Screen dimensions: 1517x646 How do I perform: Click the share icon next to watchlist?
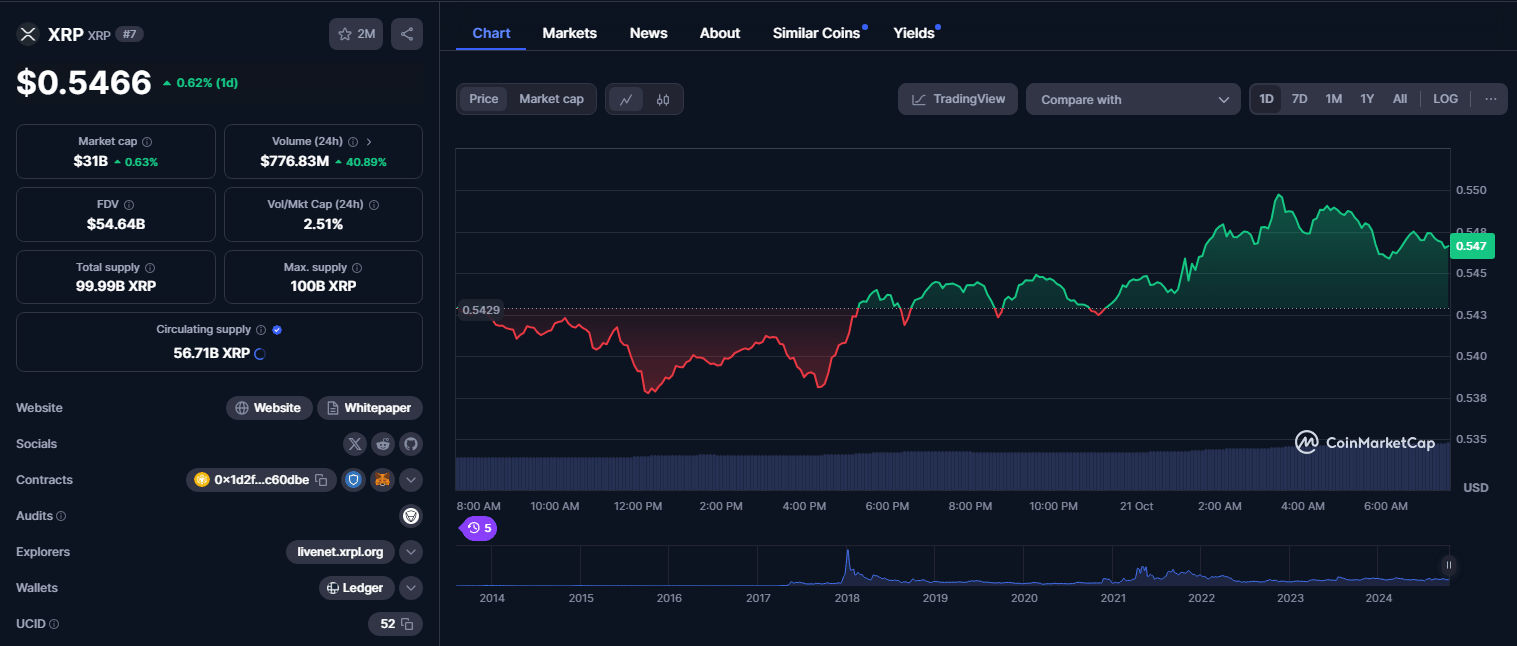(407, 34)
